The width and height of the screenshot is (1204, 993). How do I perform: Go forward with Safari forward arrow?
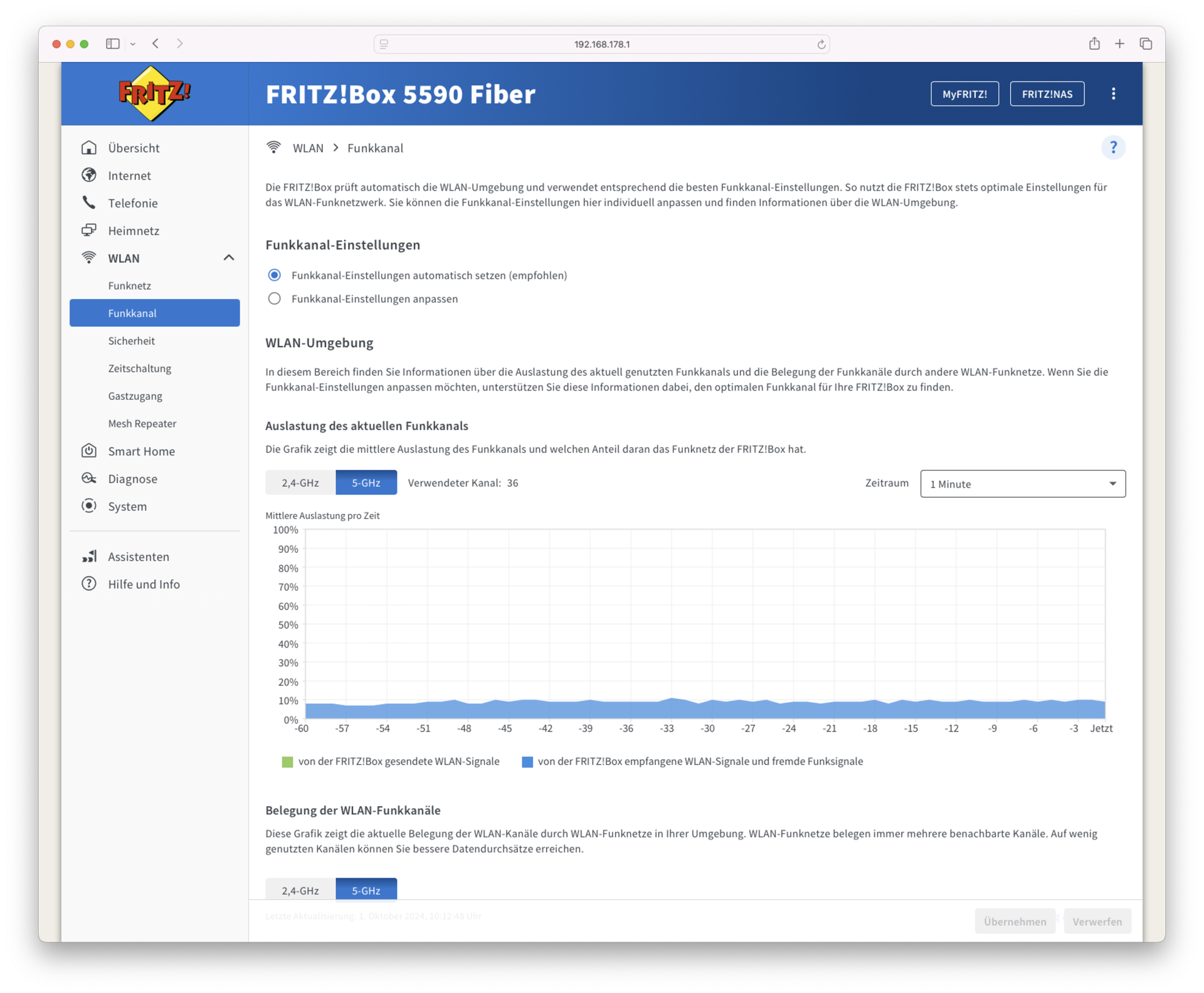point(180,43)
